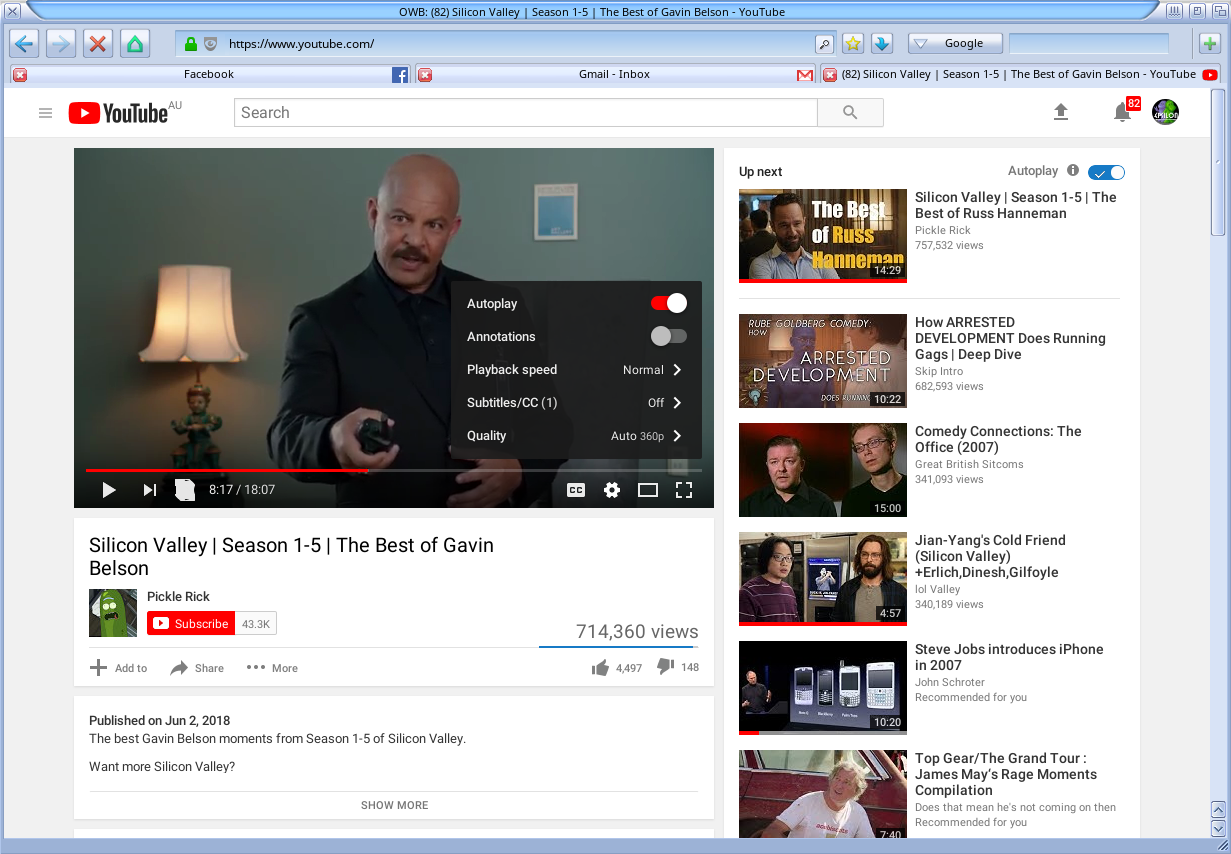The height and width of the screenshot is (854, 1231).
Task: Close the Facebook tab
Action: (20, 75)
